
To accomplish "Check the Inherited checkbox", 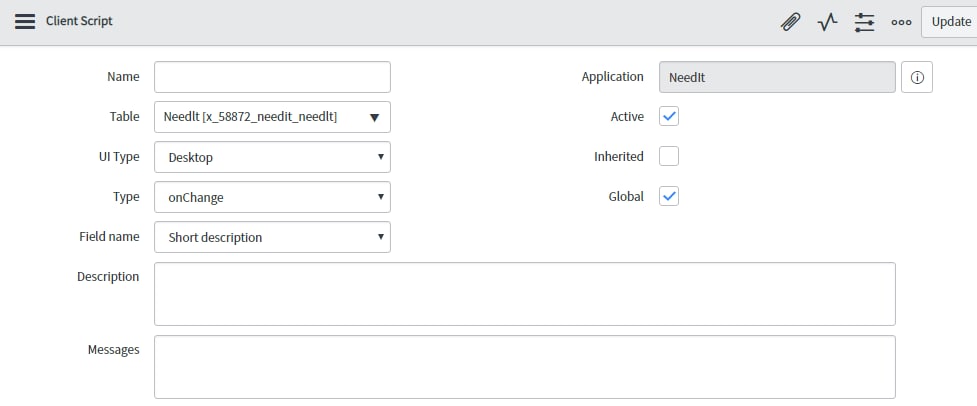I will click(x=669, y=156).
